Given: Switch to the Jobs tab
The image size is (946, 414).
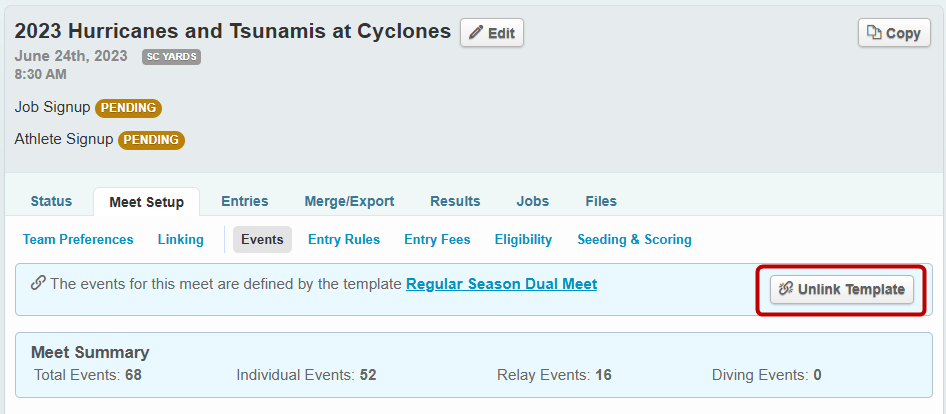Looking at the screenshot, I should coord(532,201).
